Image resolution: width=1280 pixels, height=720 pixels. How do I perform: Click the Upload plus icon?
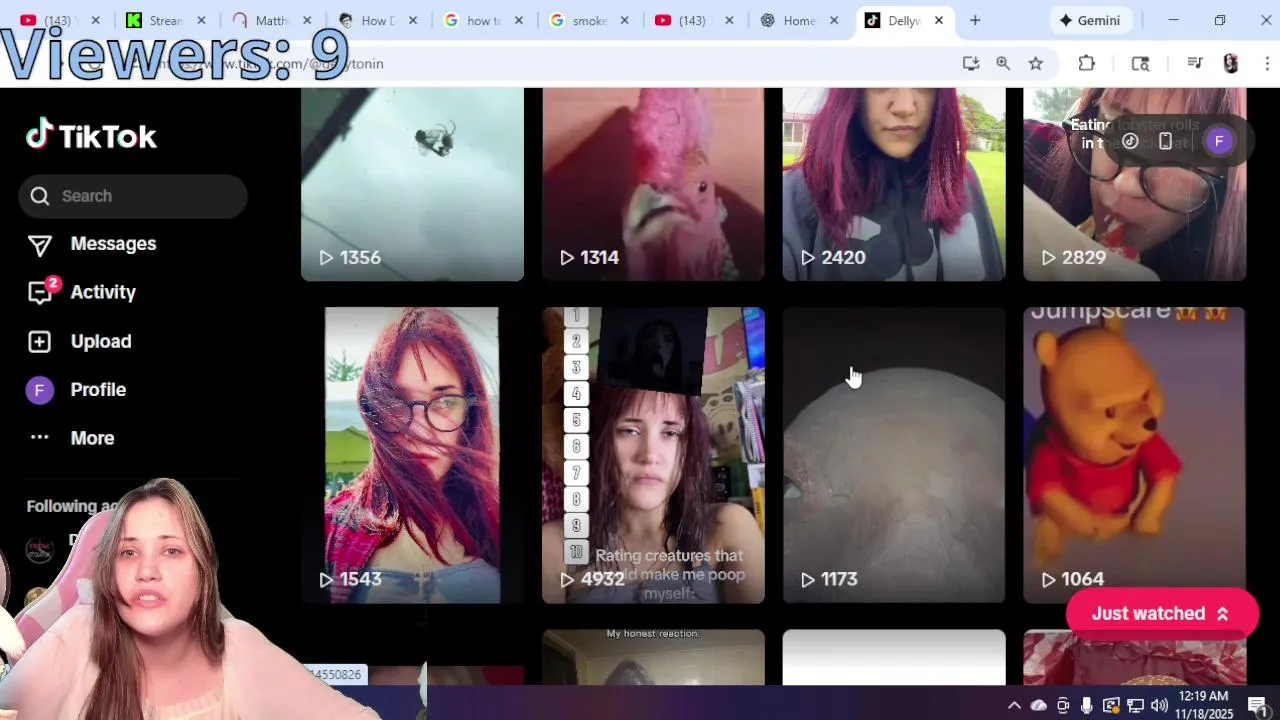(x=39, y=341)
